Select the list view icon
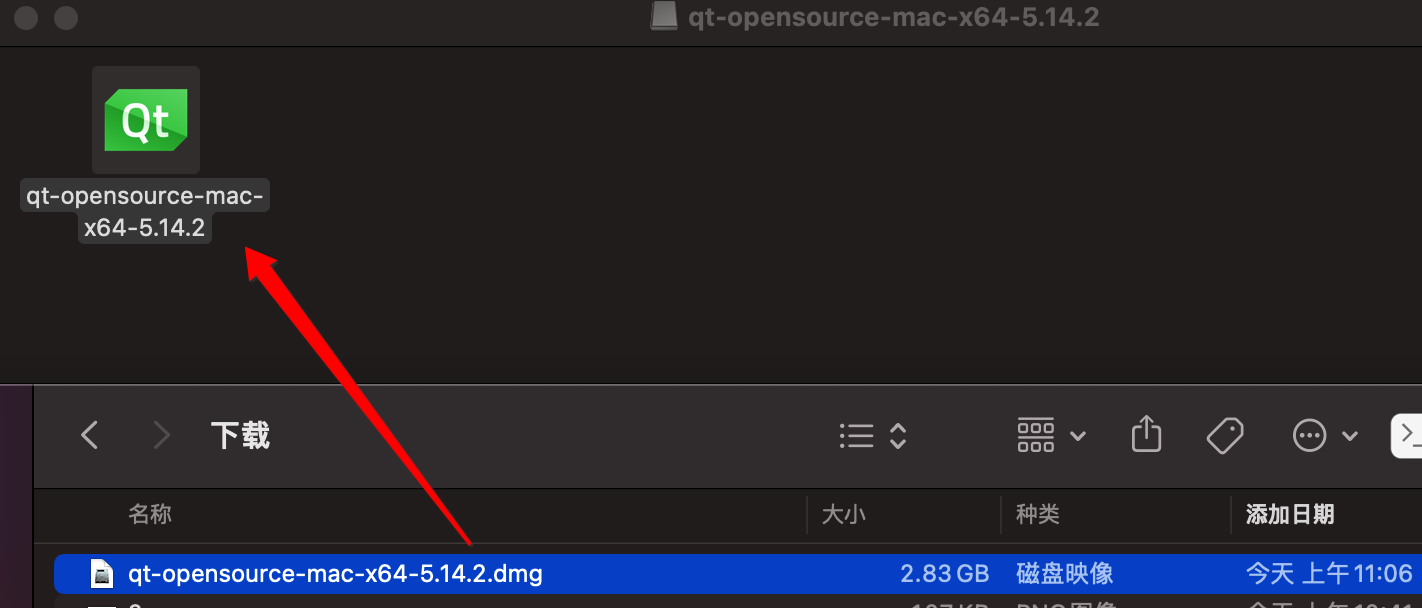 857,434
